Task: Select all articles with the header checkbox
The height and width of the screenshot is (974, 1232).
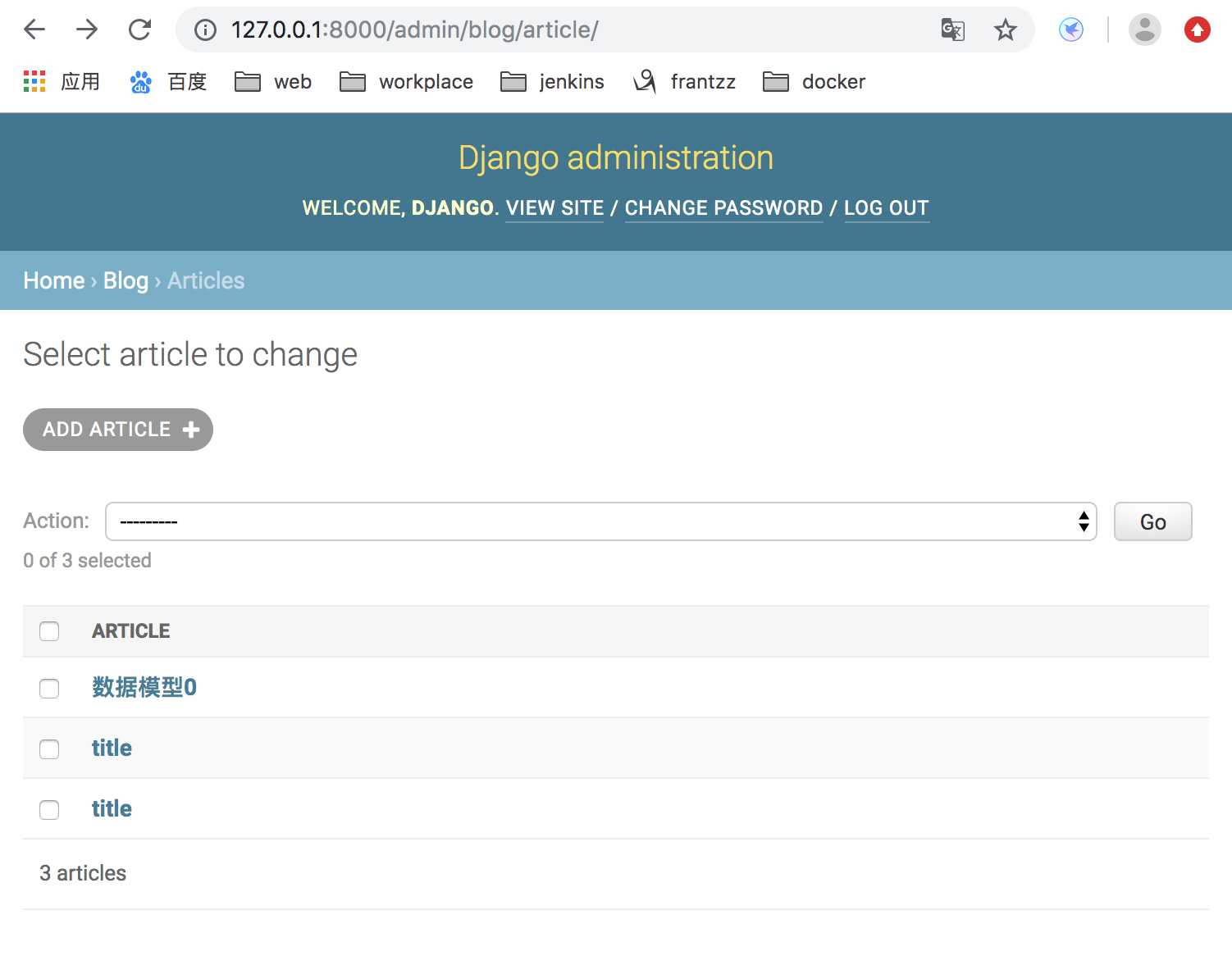Action: (x=49, y=631)
